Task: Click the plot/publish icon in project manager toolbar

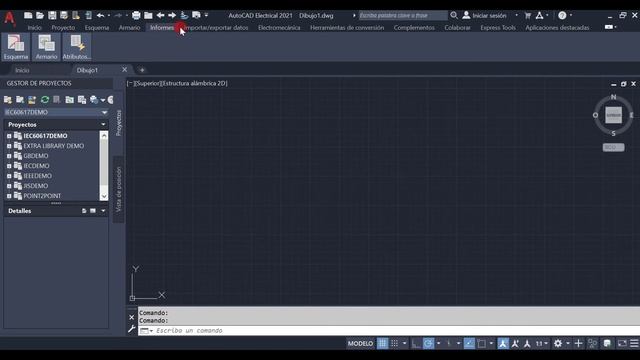Action: (94, 100)
